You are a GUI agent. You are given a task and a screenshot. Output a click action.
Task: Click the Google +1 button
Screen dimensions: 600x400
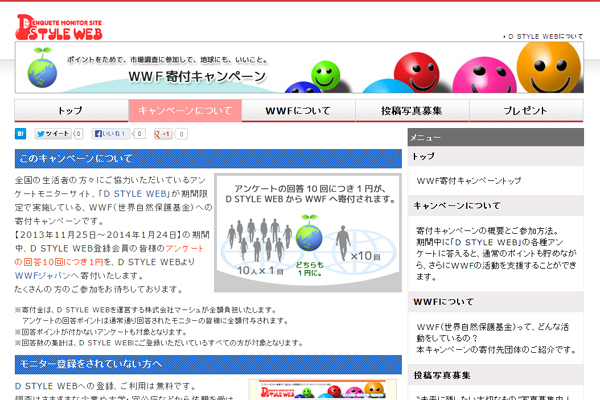[x=166, y=133]
